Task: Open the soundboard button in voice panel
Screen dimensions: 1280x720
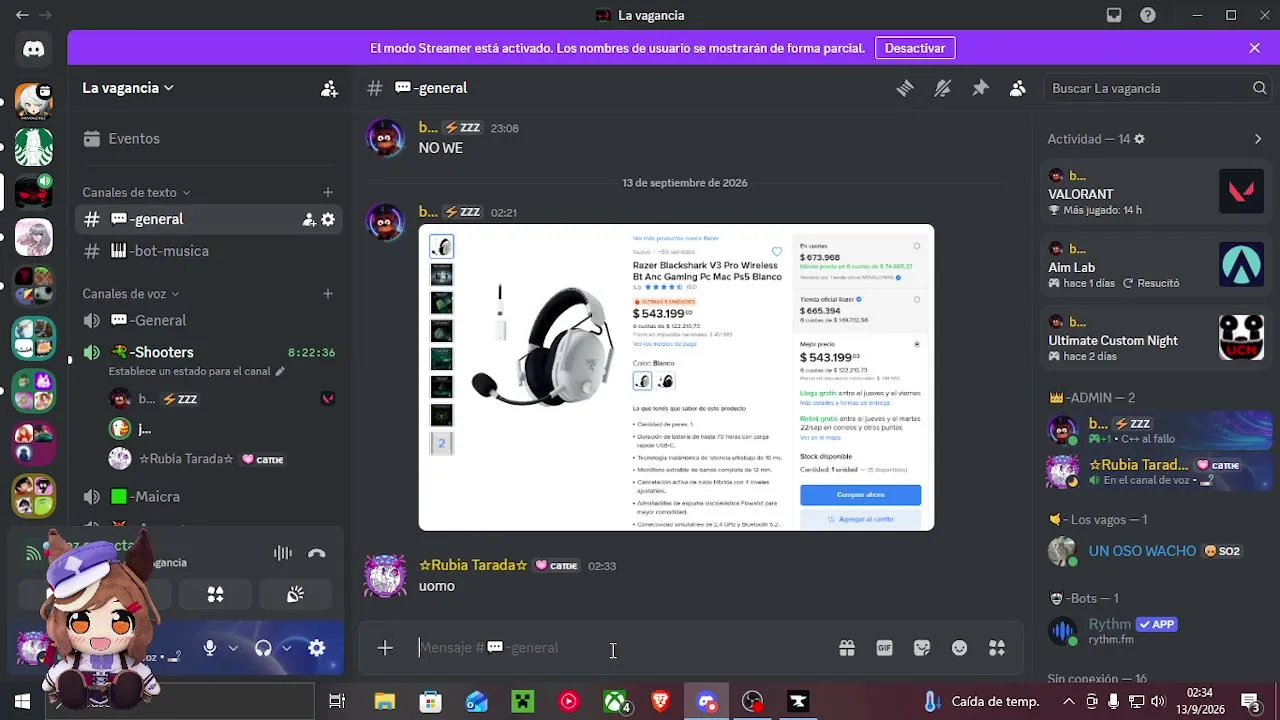Action: point(295,595)
